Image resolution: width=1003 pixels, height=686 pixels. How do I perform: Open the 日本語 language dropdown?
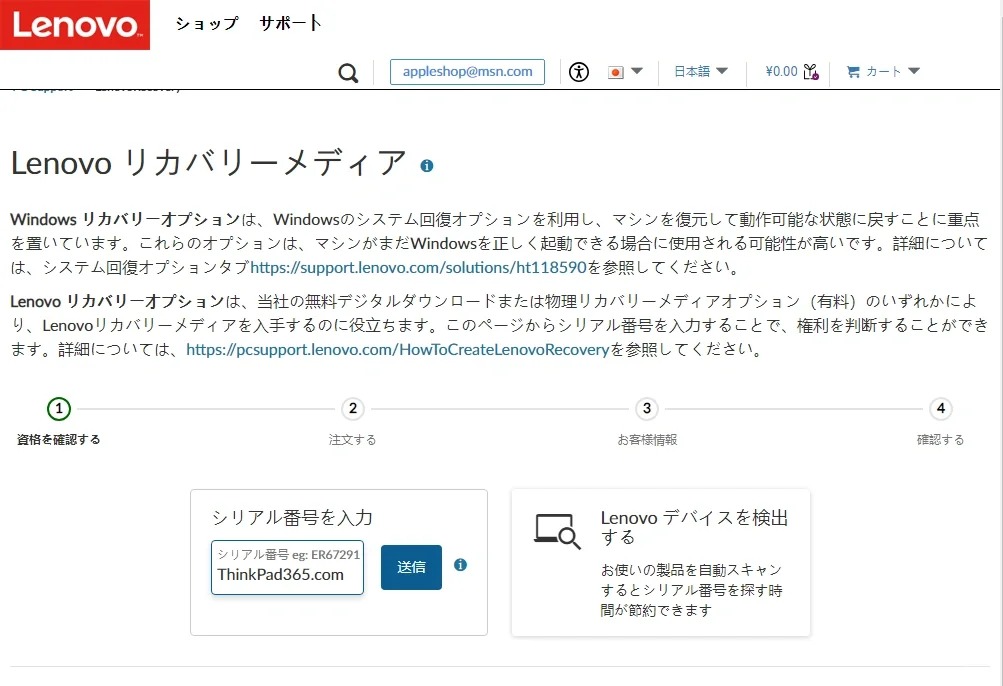point(700,72)
